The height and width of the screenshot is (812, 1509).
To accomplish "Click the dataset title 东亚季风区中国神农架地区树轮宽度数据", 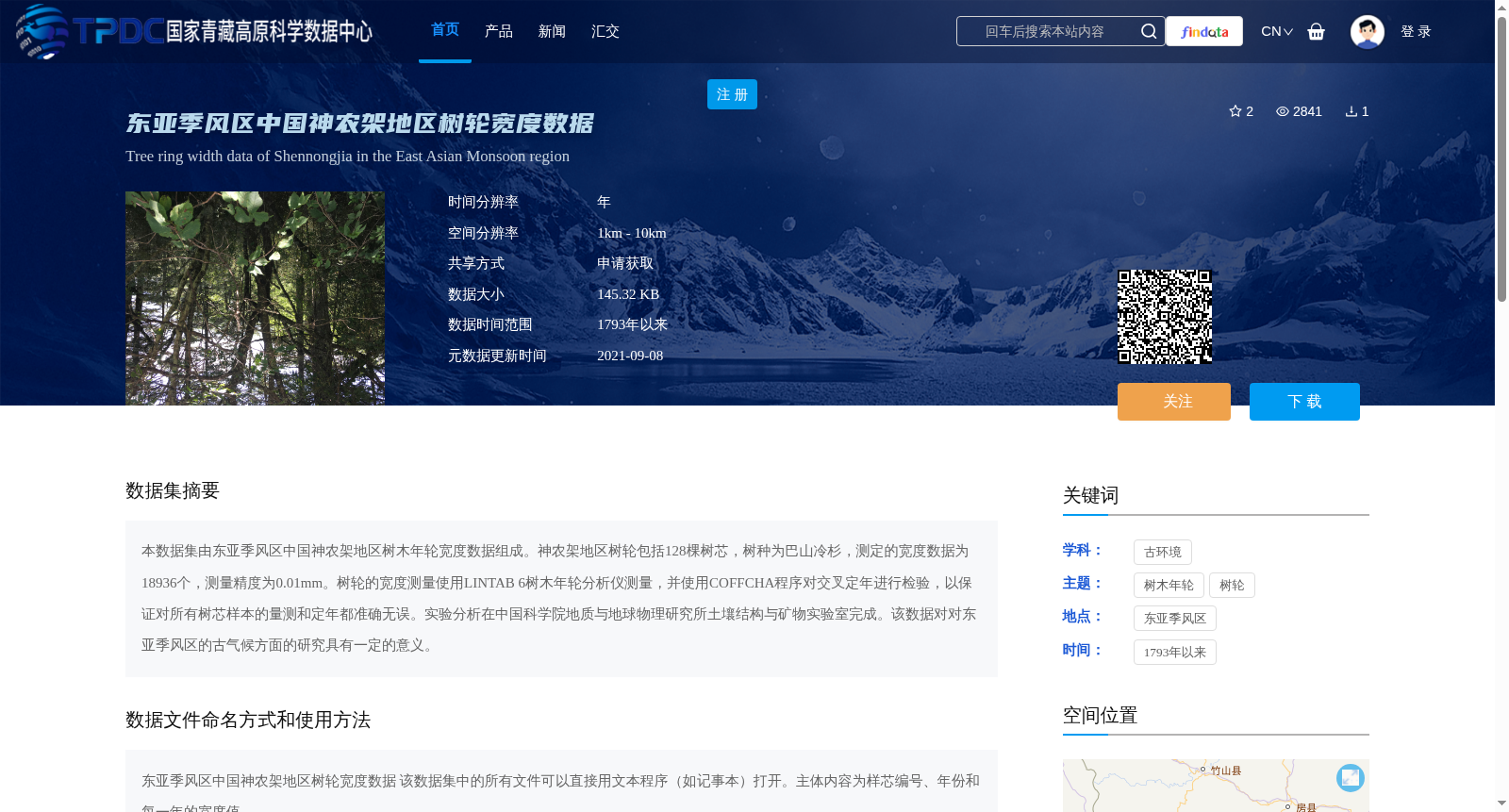I will [359, 124].
